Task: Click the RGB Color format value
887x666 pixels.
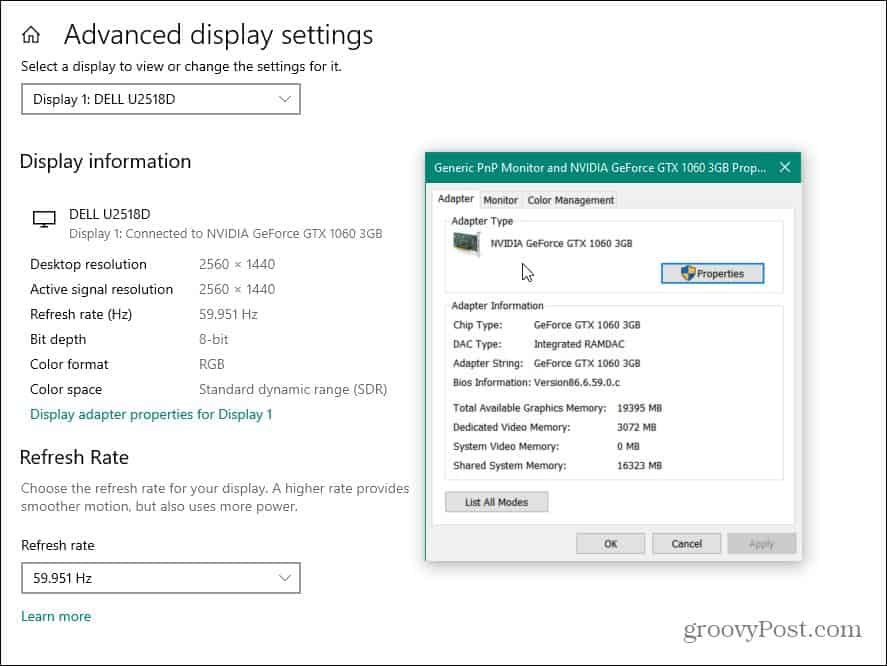Action: point(212,364)
